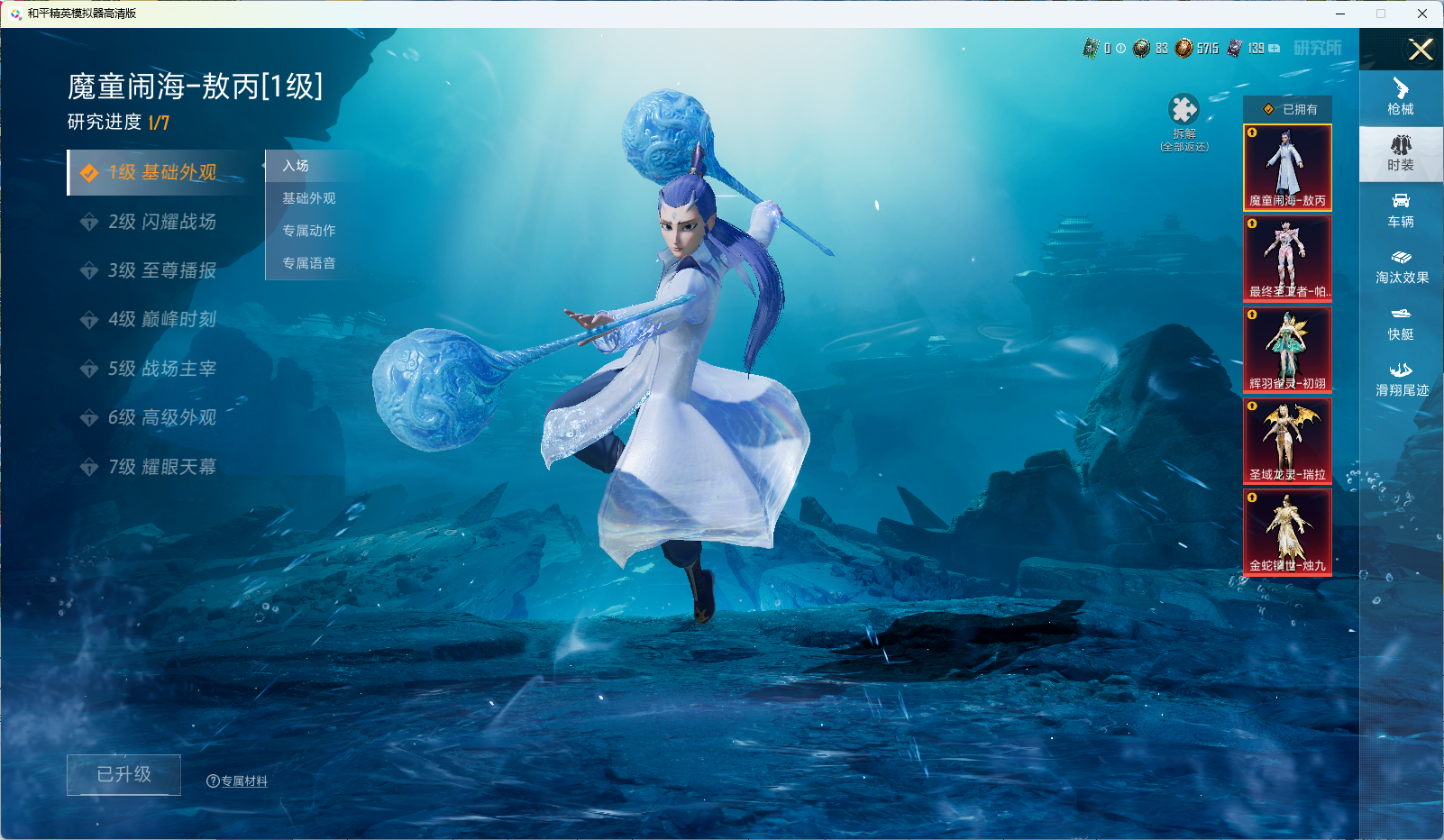The height and width of the screenshot is (840, 1444).
Task: Click the 已升级 upgraded button
Action: pos(123,774)
